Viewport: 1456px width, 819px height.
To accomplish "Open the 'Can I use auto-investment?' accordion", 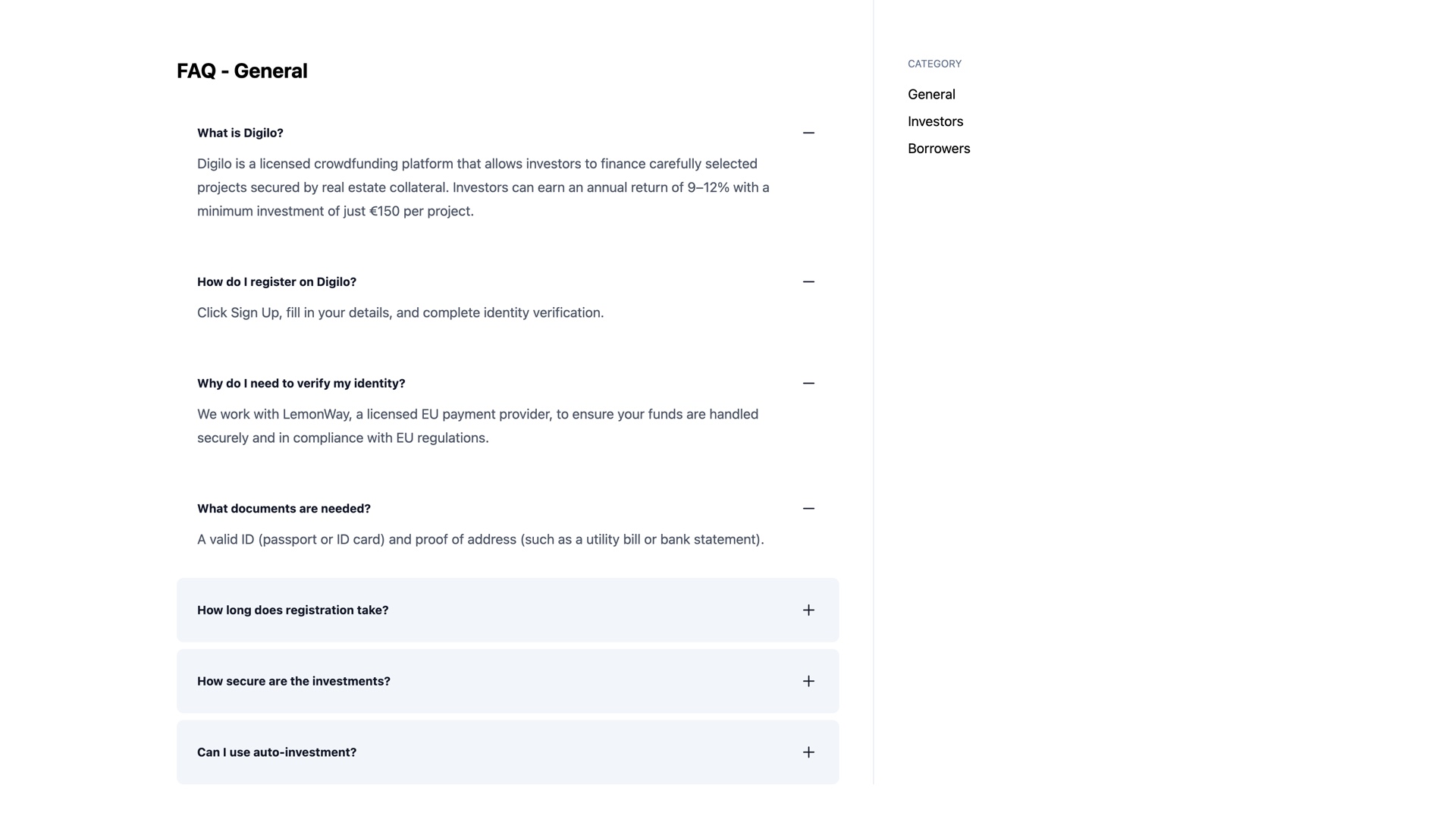I will 507,752.
